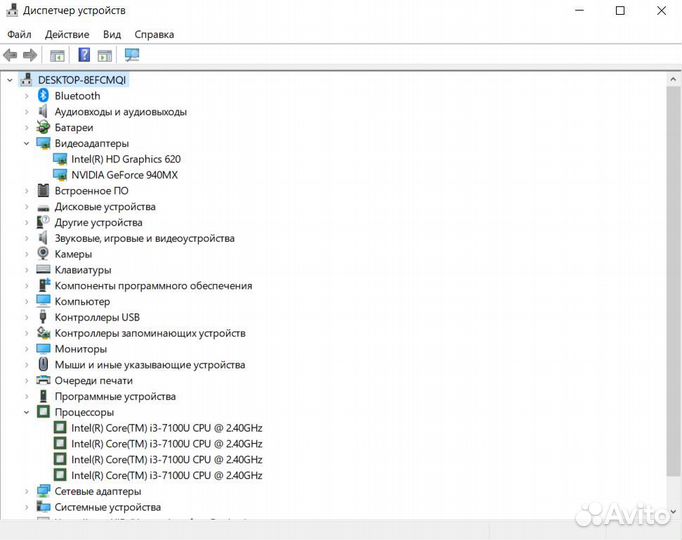
Task: Expand Аудиовходы и аудиовыходы category
Action: point(27,112)
